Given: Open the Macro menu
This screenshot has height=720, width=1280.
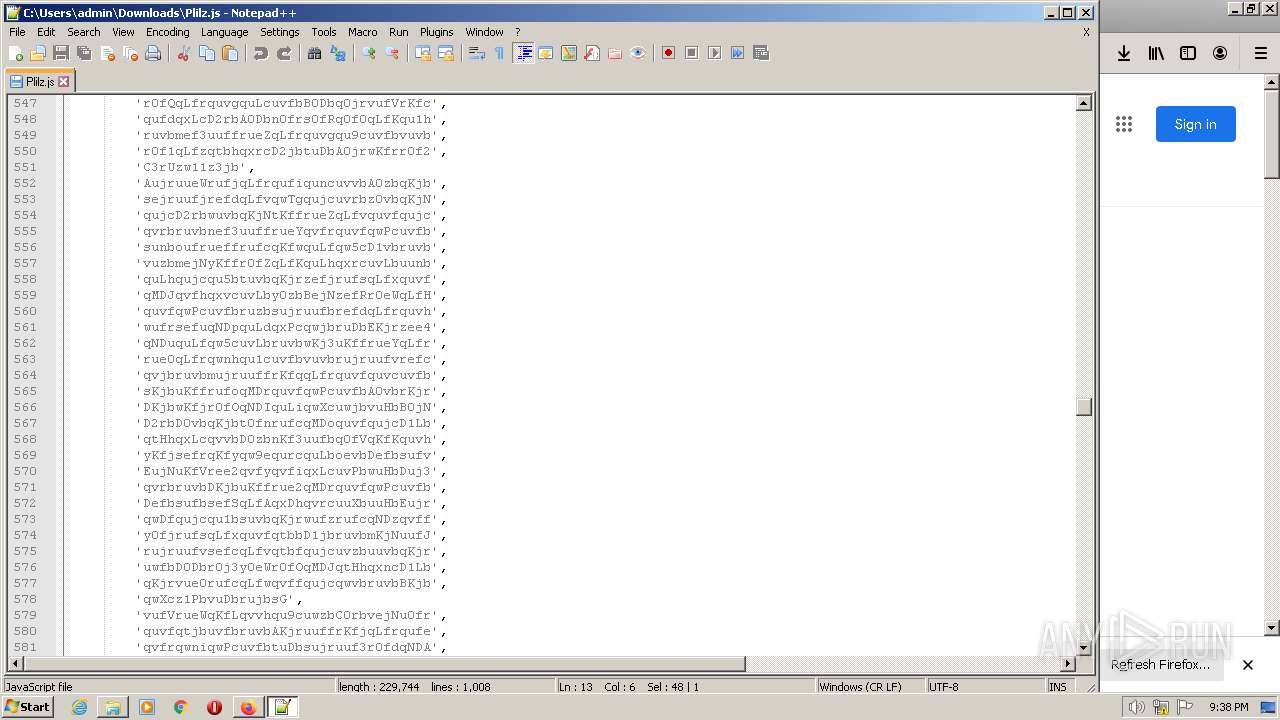Looking at the screenshot, I should [363, 32].
